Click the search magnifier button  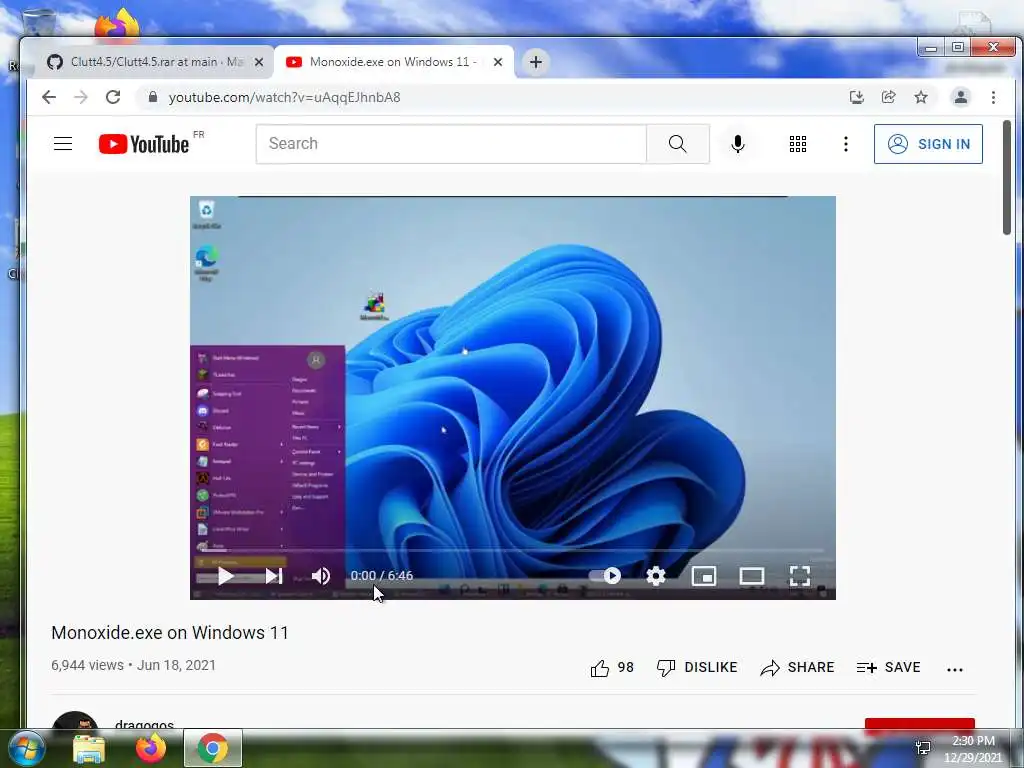click(678, 144)
